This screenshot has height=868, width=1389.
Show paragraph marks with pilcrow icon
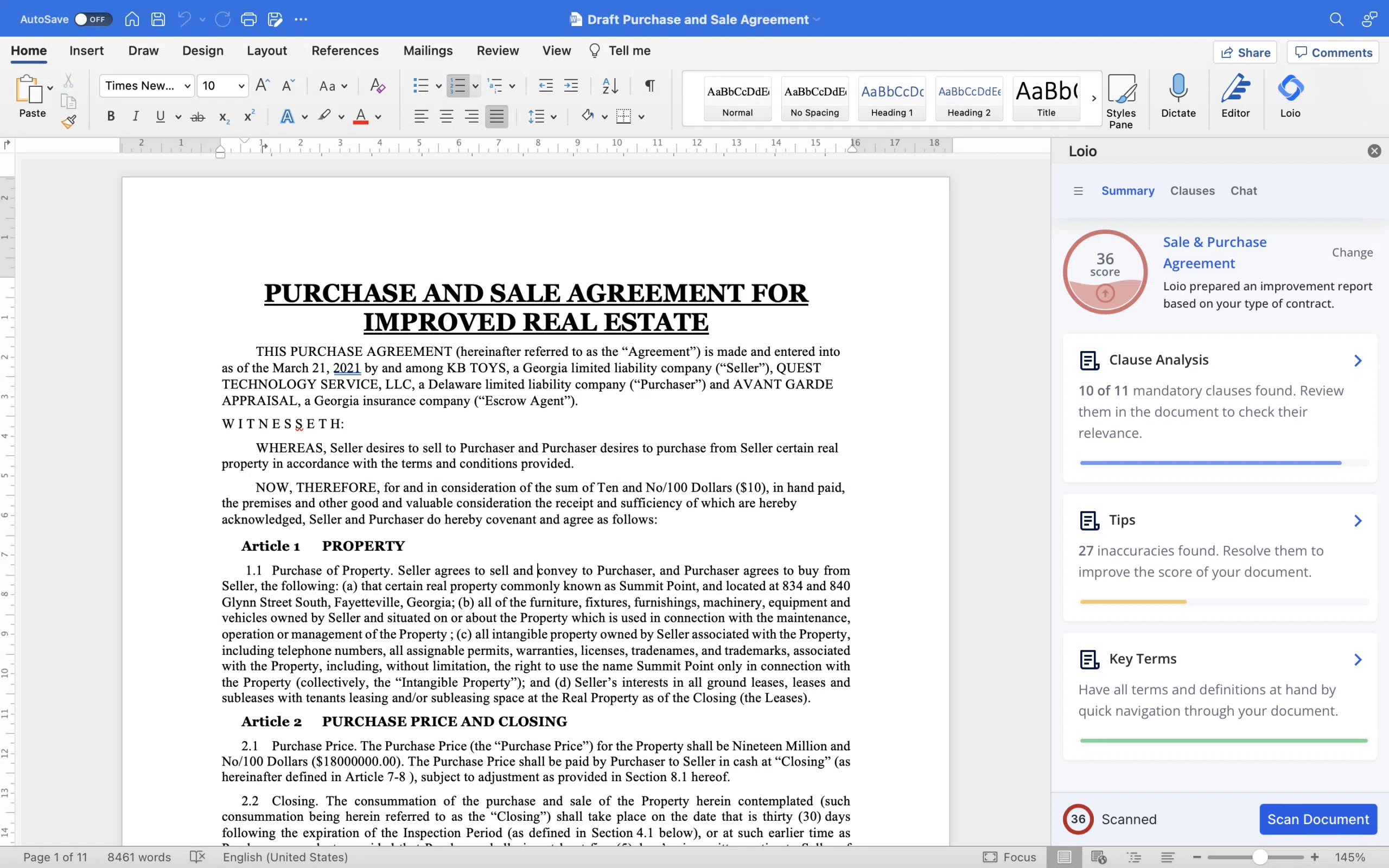click(649, 86)
